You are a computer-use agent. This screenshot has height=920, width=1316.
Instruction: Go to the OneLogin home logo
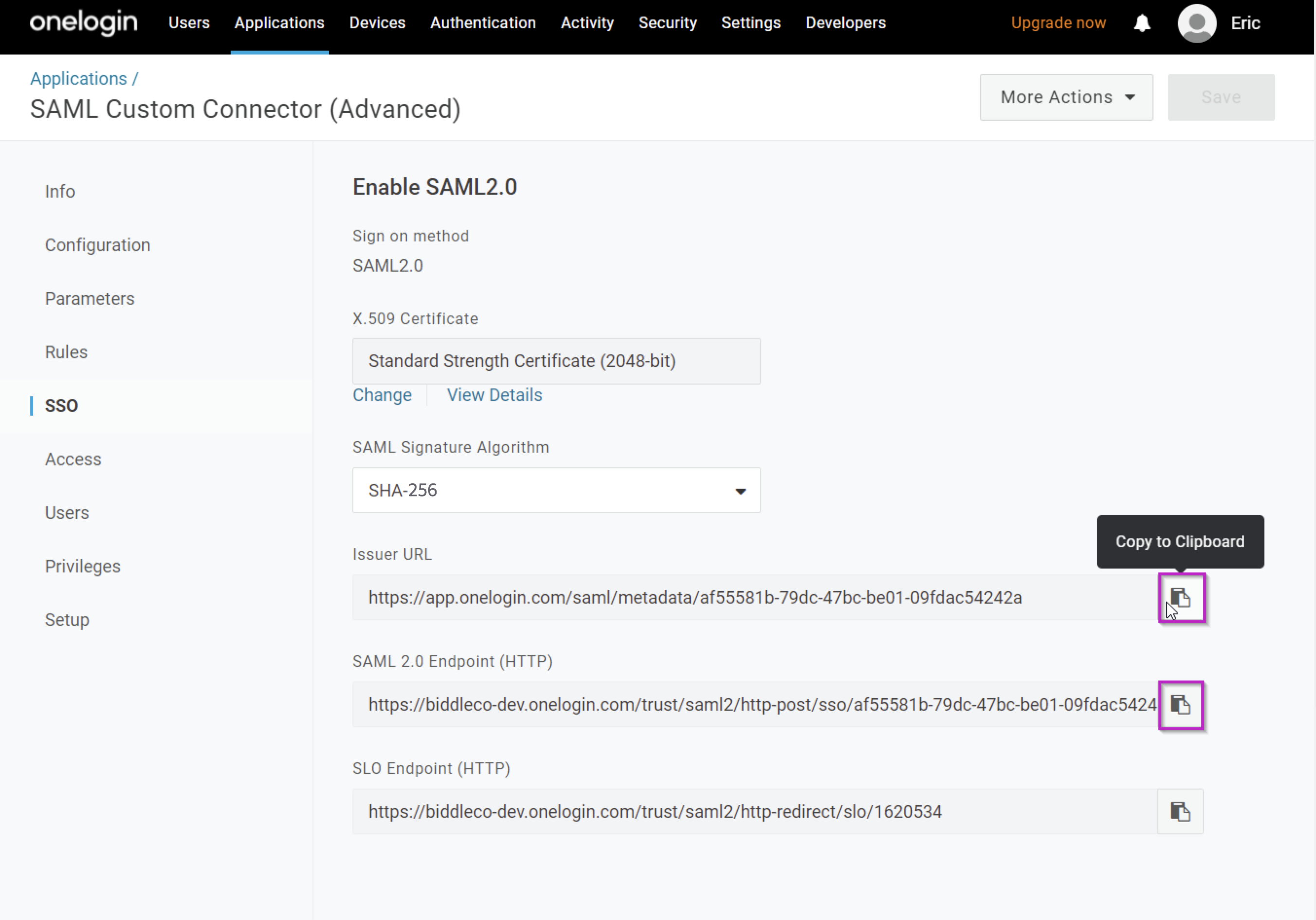pos(84,22)
